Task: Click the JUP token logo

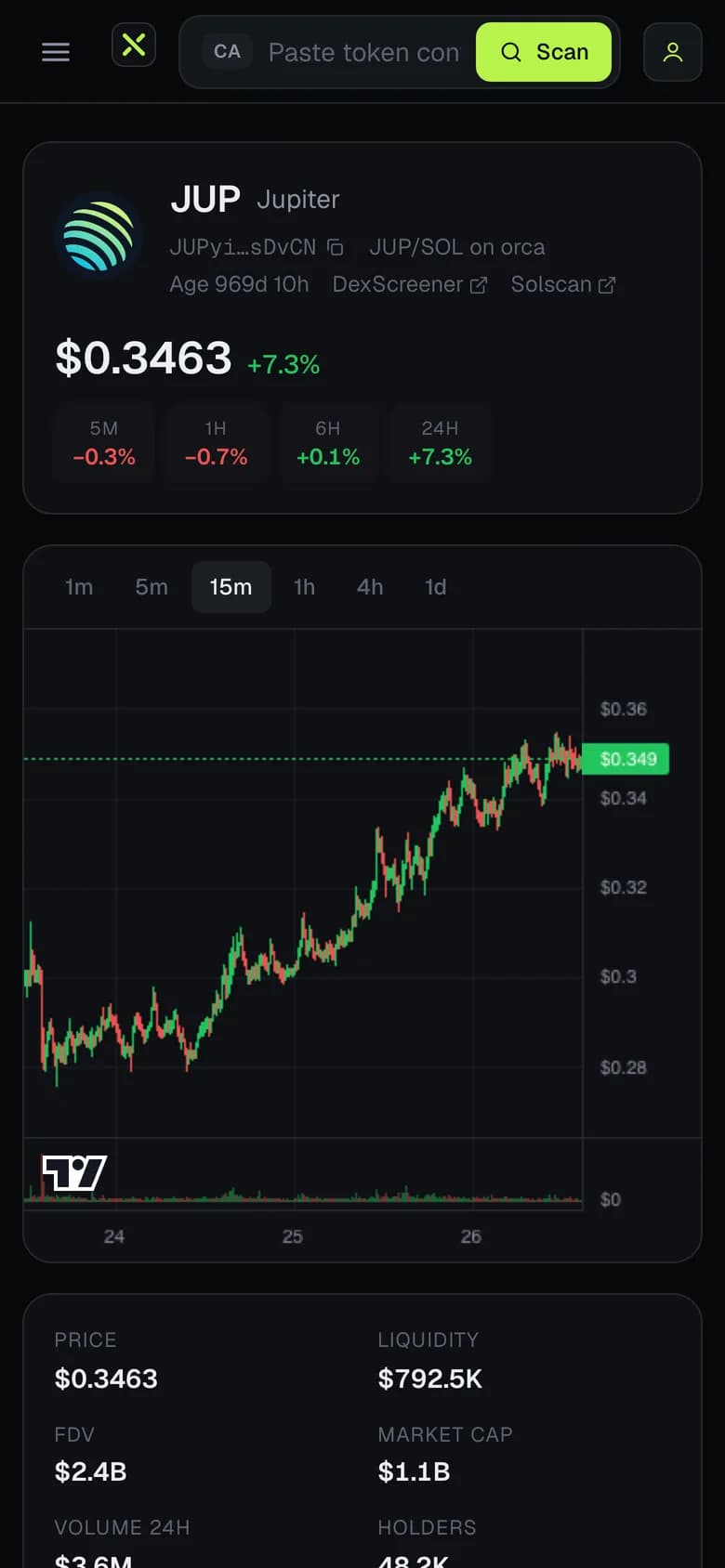Action: [x=99, y=237]
